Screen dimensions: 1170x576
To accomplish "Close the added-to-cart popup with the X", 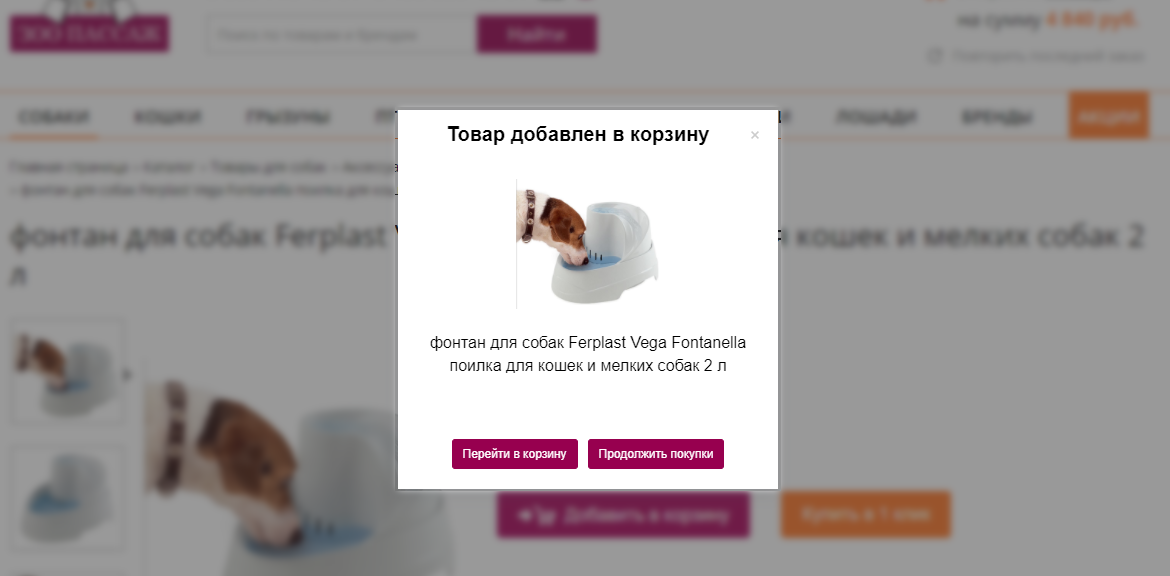I will click(754, 135).
